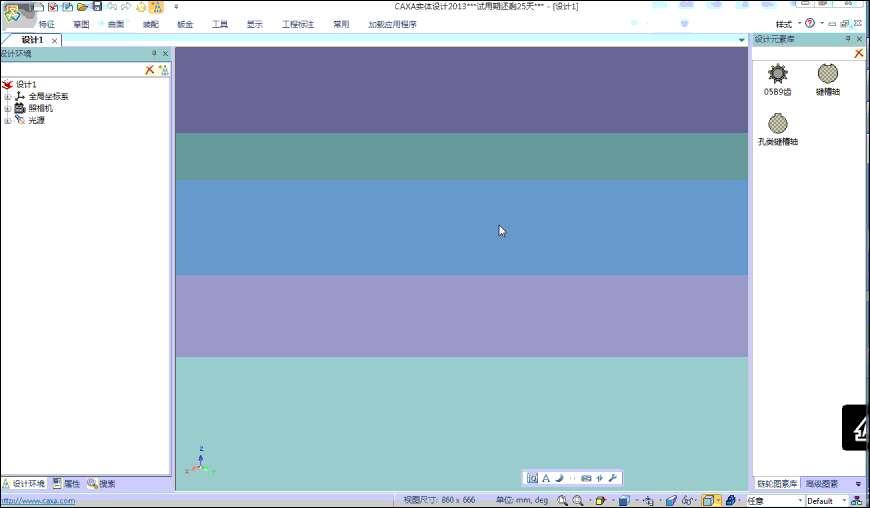Open the Default configuration dropdown

pos(827,501)
